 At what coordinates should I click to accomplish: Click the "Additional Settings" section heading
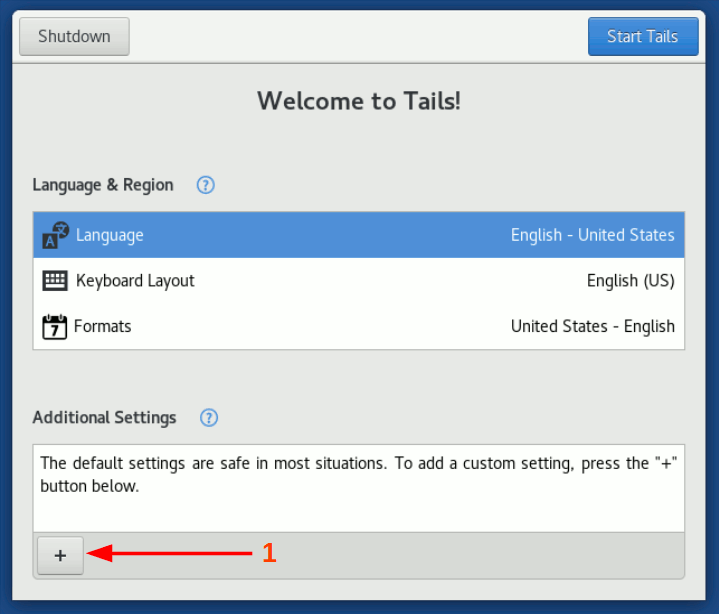104,418
